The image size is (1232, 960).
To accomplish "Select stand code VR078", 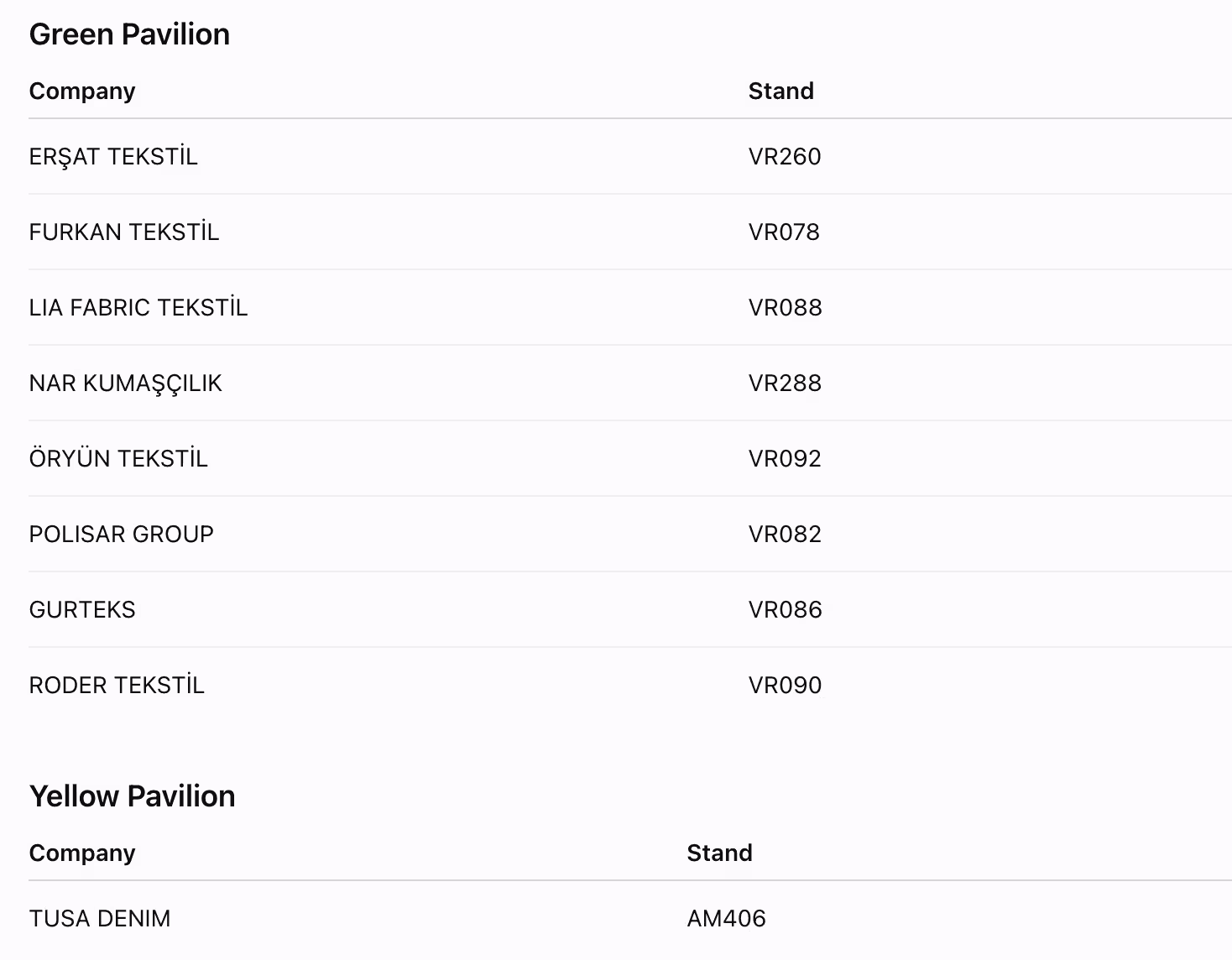I will 784,232.
